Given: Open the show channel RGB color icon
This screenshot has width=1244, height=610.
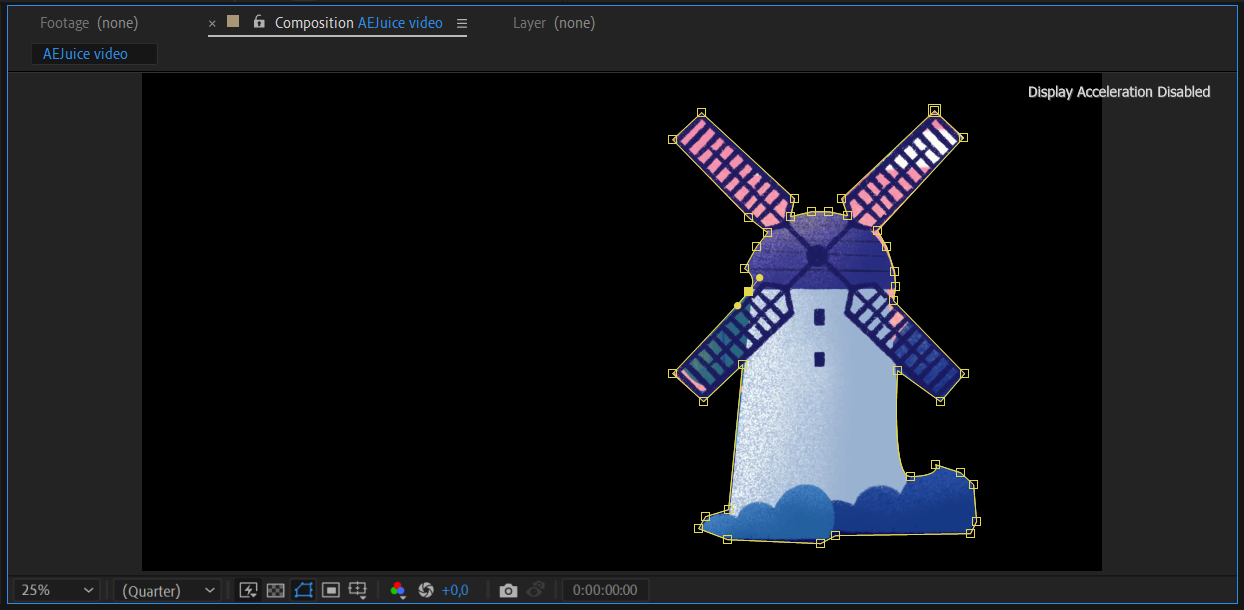Looking at the screenshot, I should (x=398, y=590).
